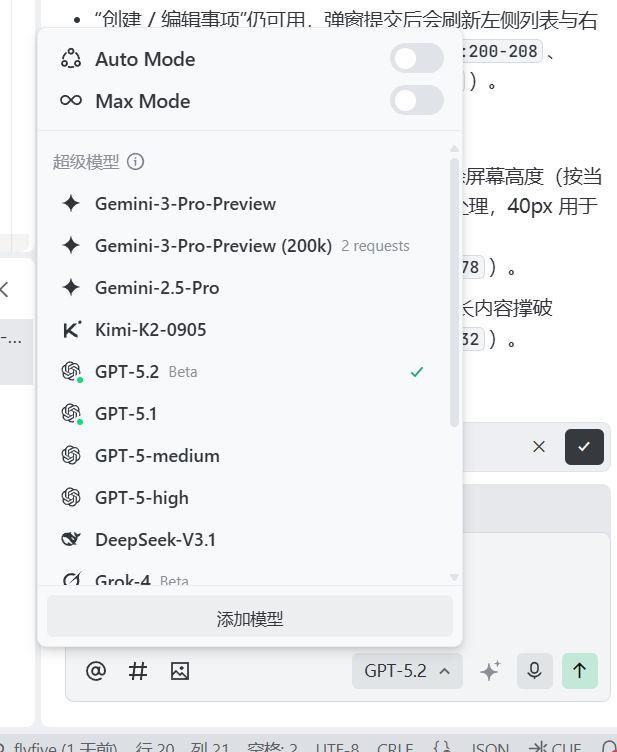The image size is (617, 752).
Task: Click the image attachment icon
Action: tap(180, 671)
